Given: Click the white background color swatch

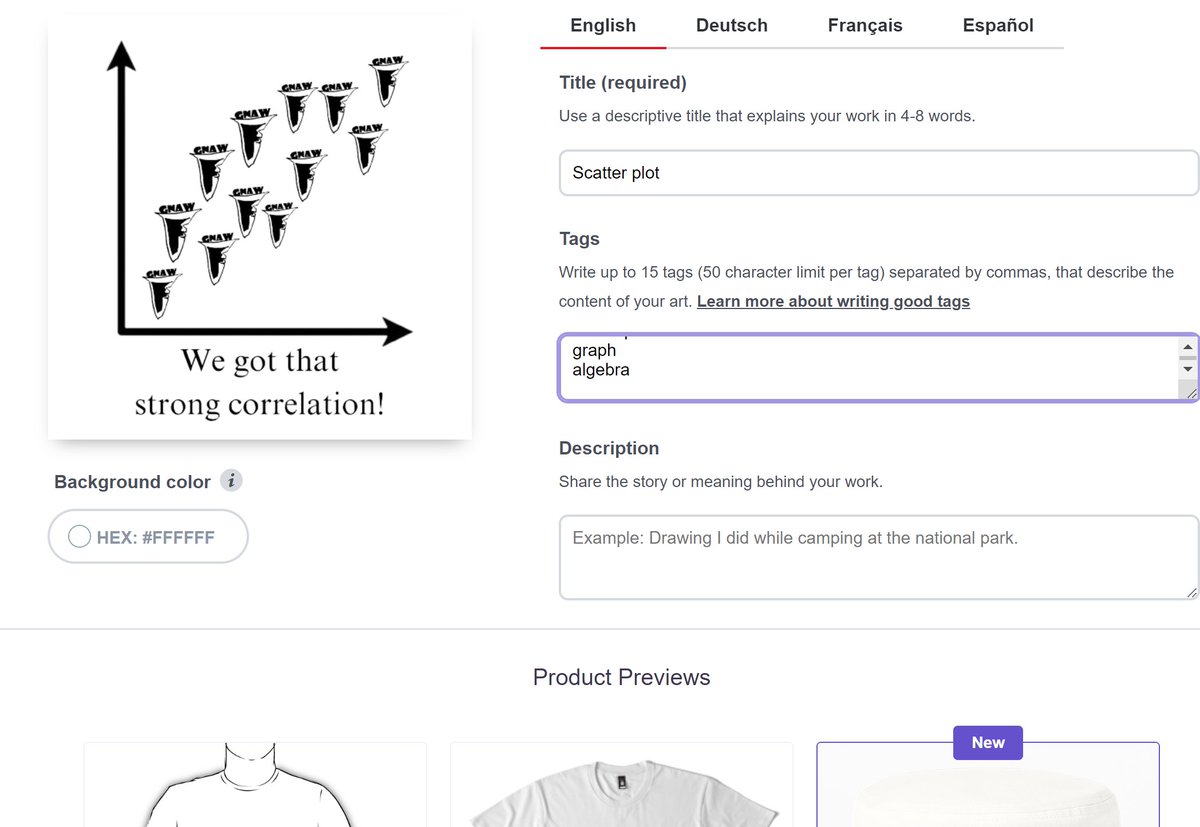Looking at the screenshot, I should (80, 537).
